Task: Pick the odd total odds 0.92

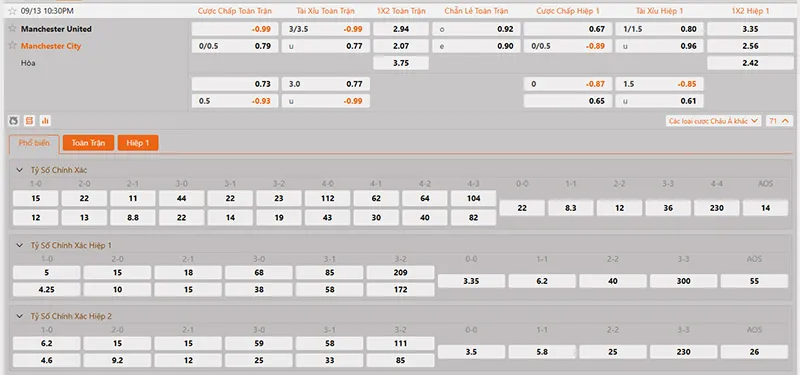Action: pyautogui.click(x=476, y=29)
